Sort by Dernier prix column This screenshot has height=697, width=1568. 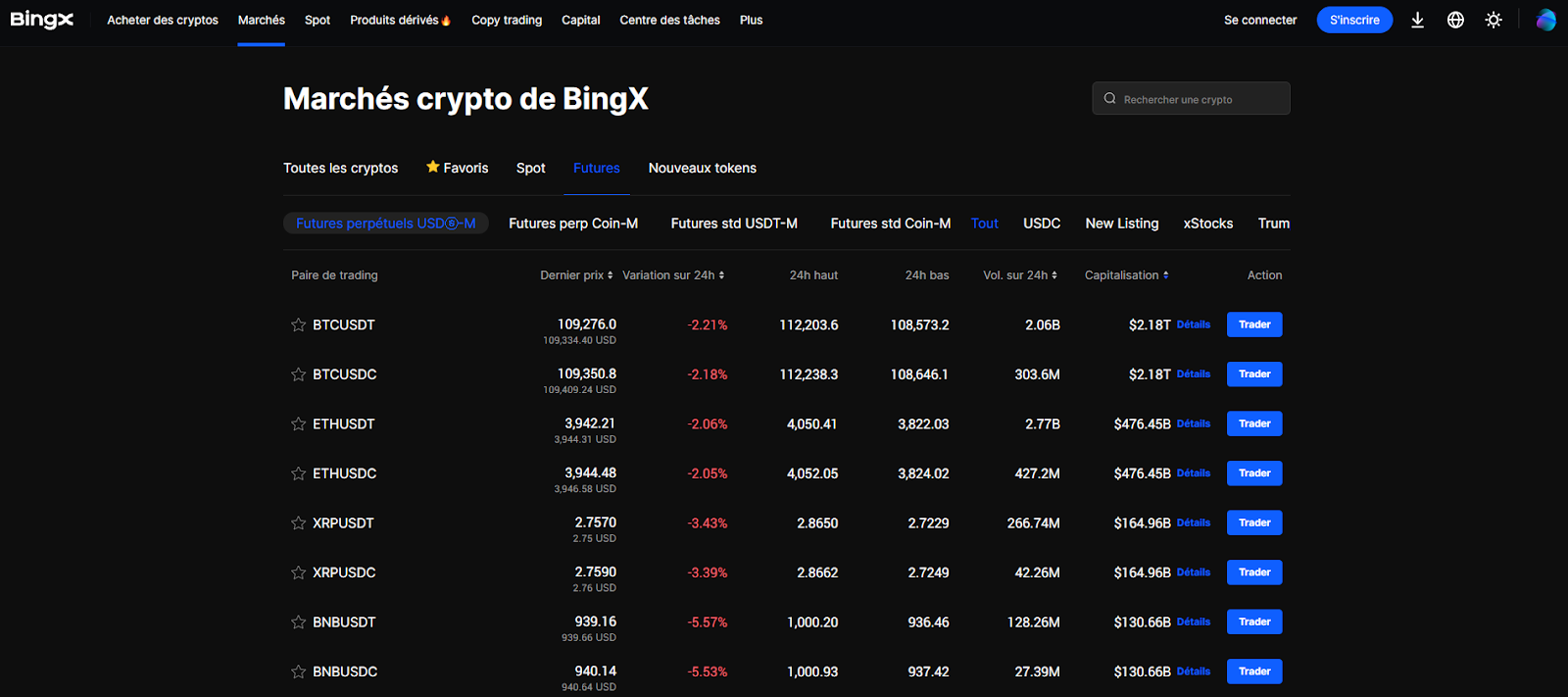click(576, 275)
